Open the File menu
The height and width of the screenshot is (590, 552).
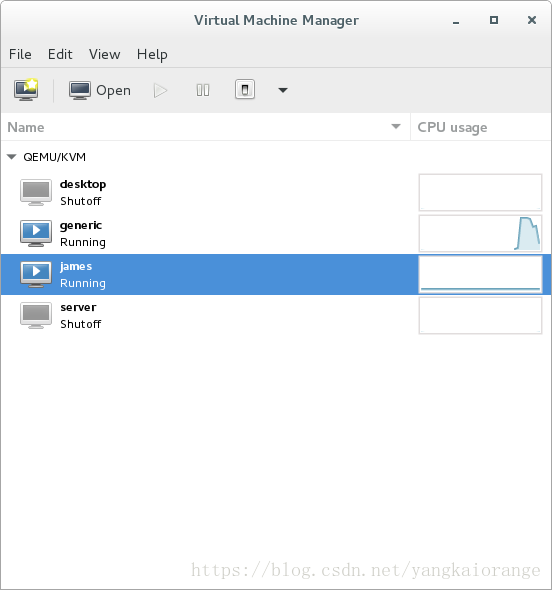(x=20, y=54)
